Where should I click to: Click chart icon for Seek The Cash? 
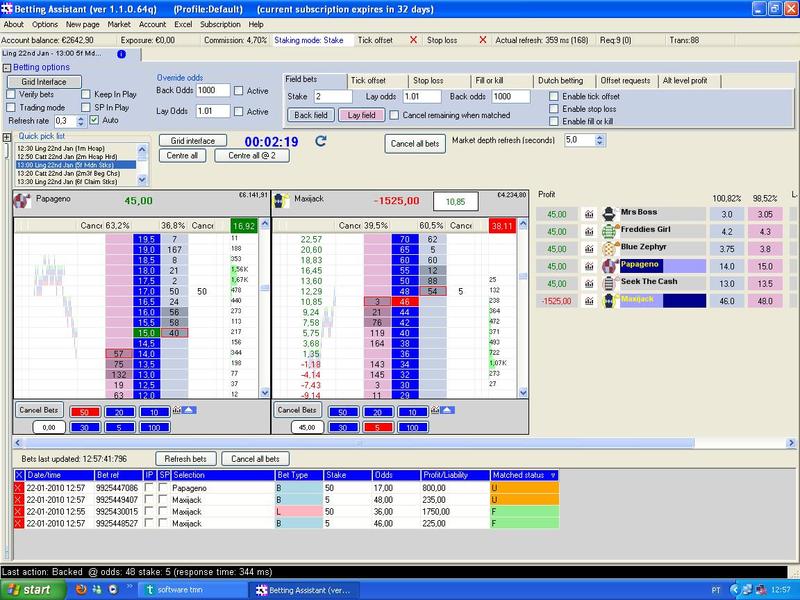[x=589, y=283]
